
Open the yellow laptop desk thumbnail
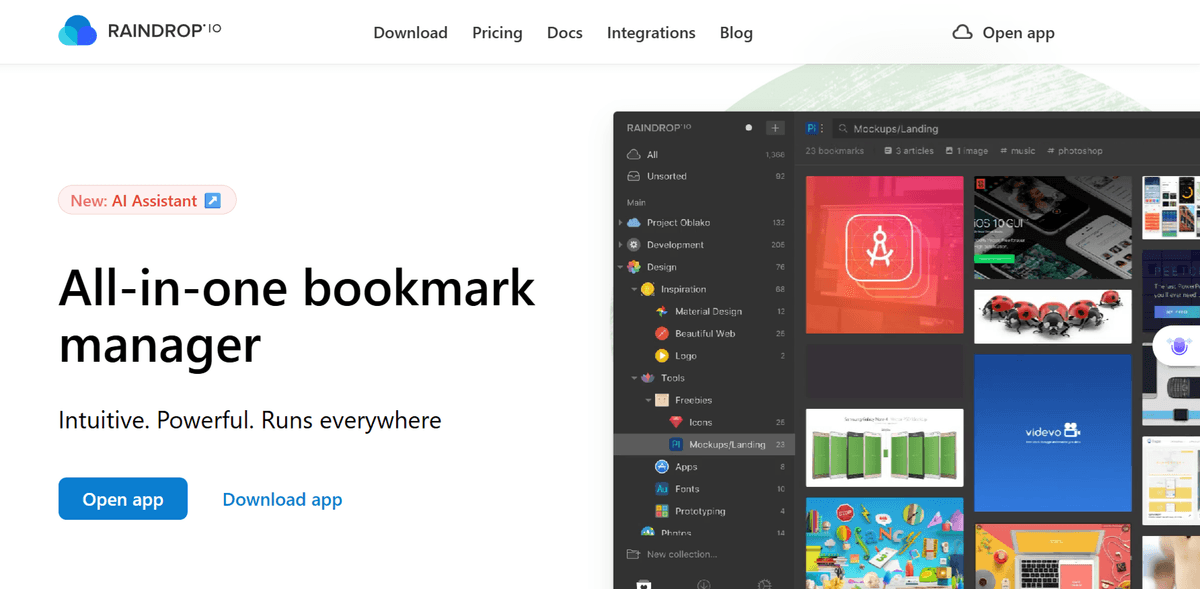1053,556
